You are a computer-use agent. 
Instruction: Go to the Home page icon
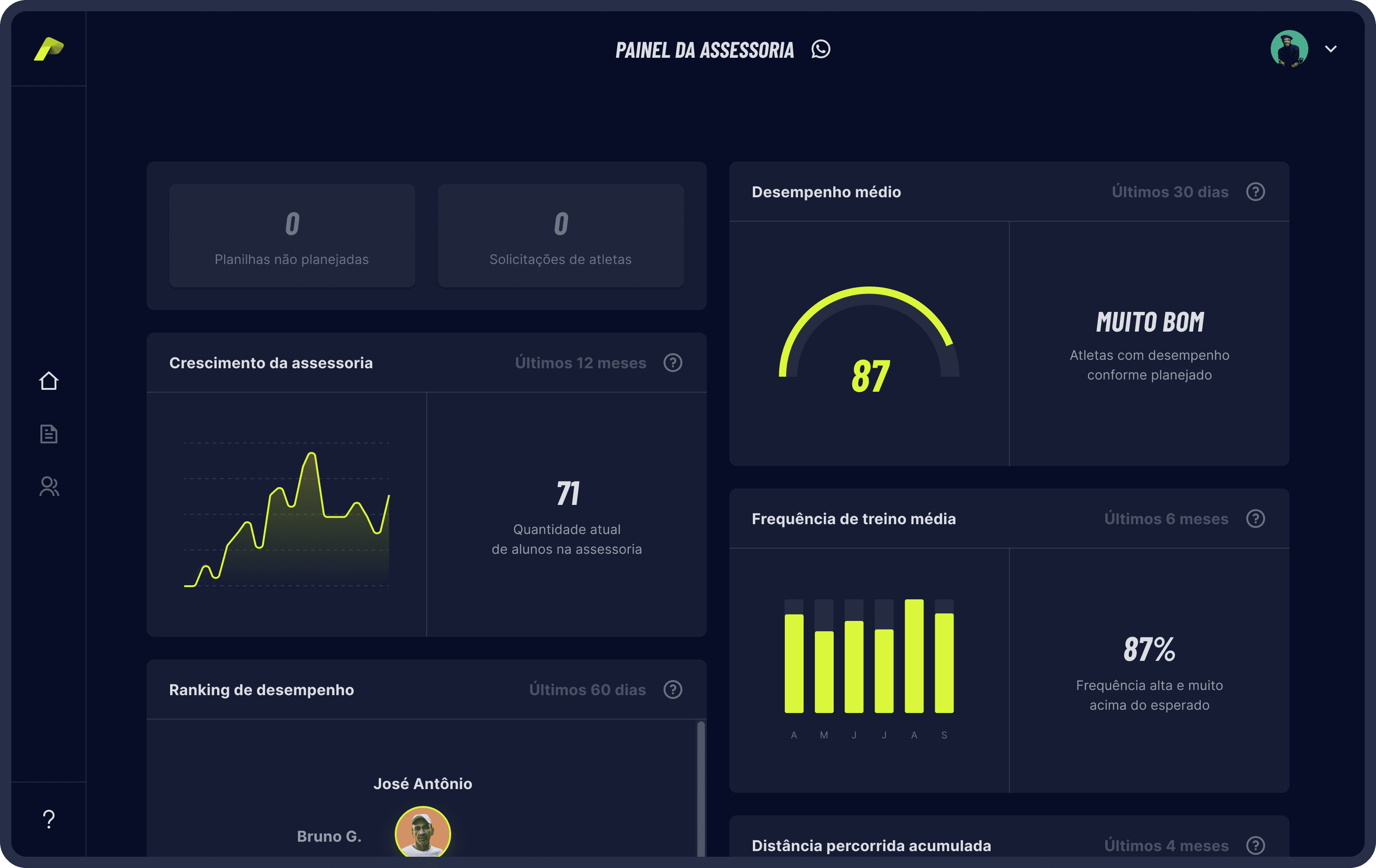point(48,381)
